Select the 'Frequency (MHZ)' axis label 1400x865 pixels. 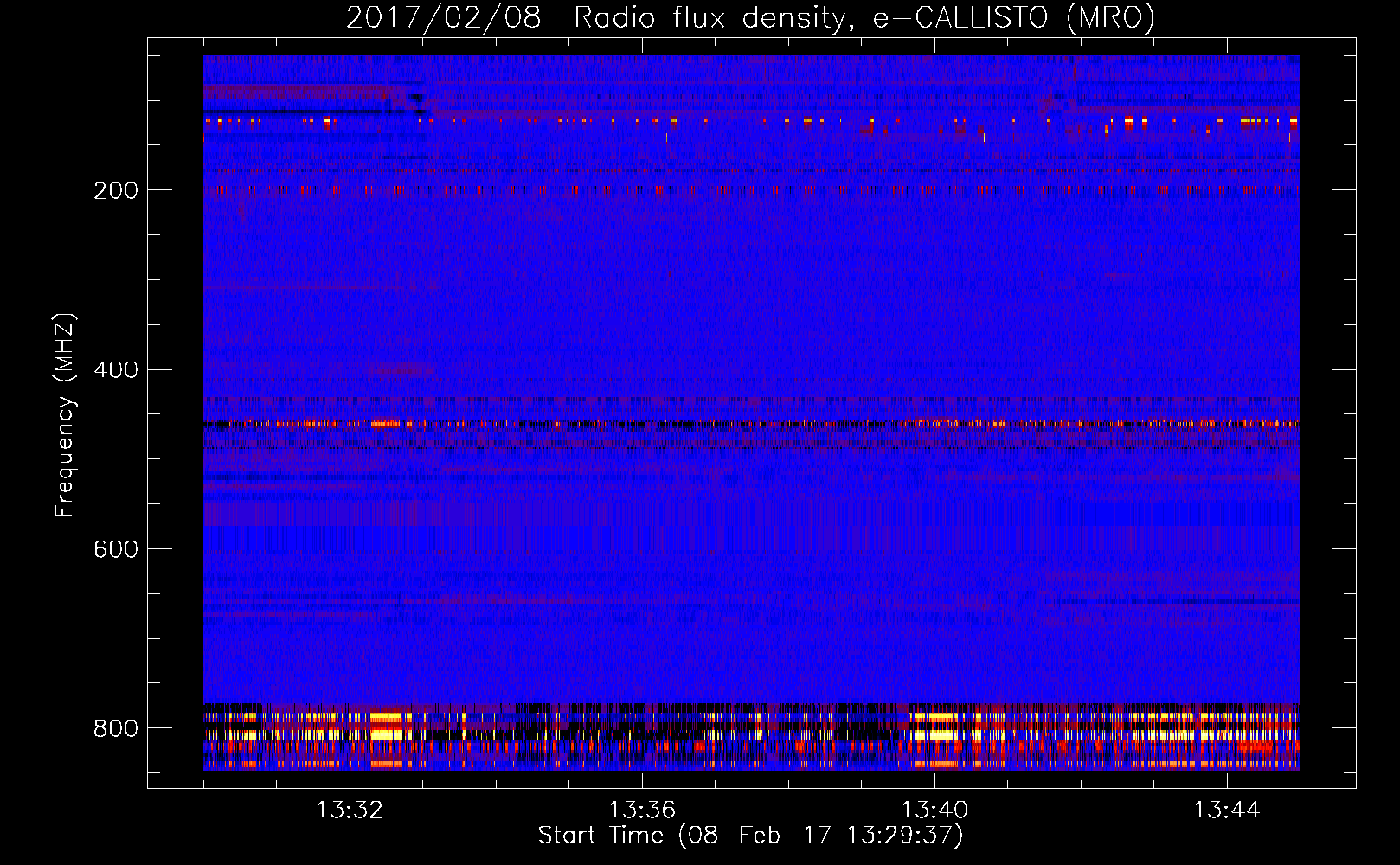coord(65,414)
